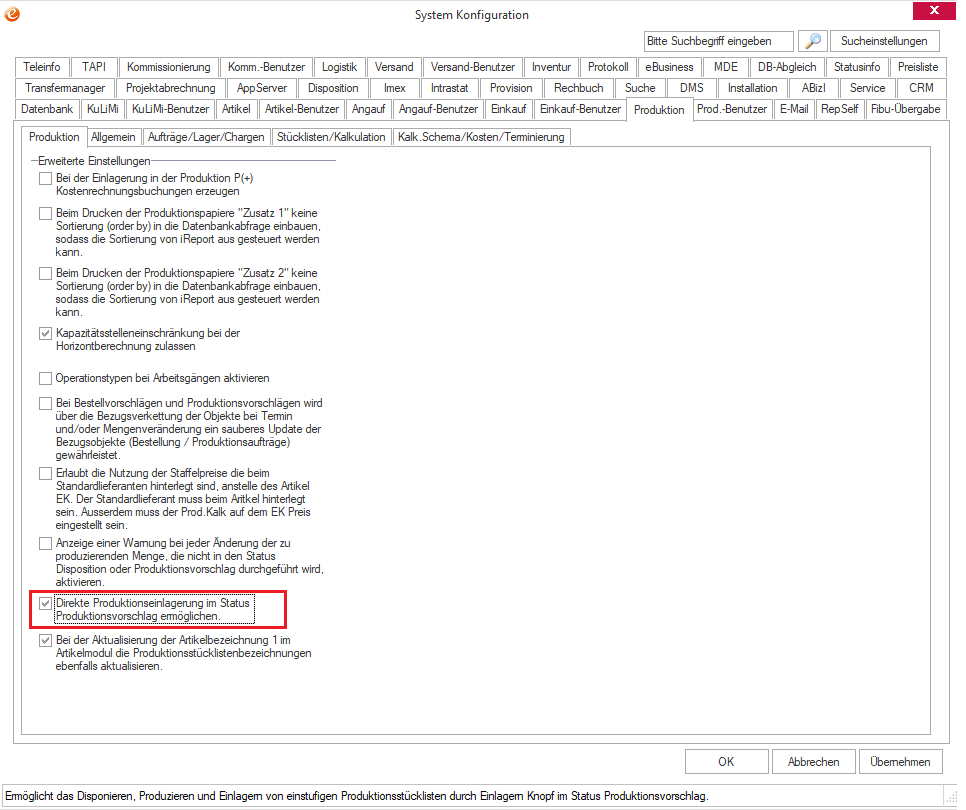Uncheck Kapazitätsstelleneinschränkung bei der Horizontberechnung
The height and width of the screenshot is (810, 966).
(x=45, y=334)
